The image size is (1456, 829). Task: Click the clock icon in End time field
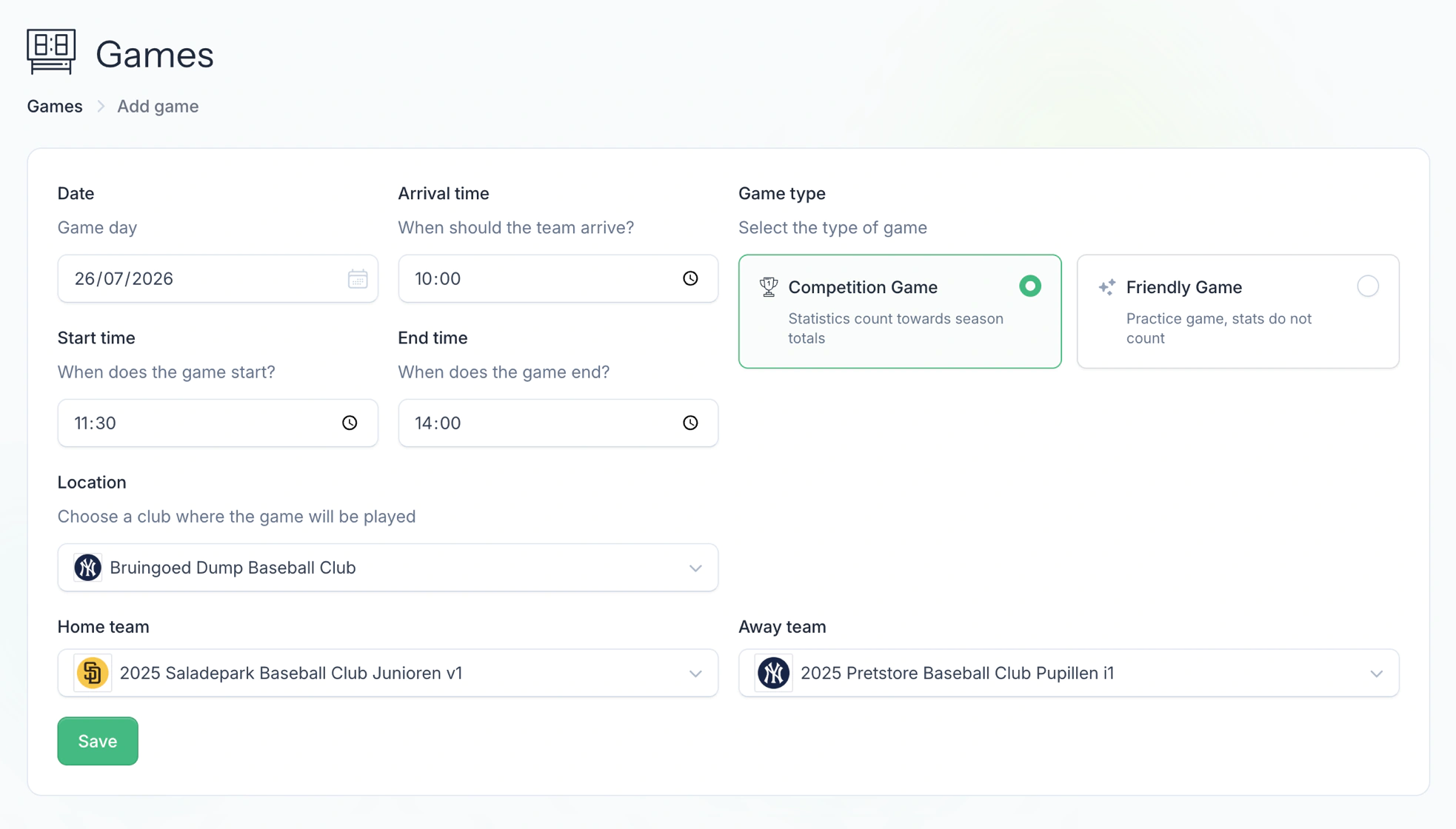click(690, 423)
